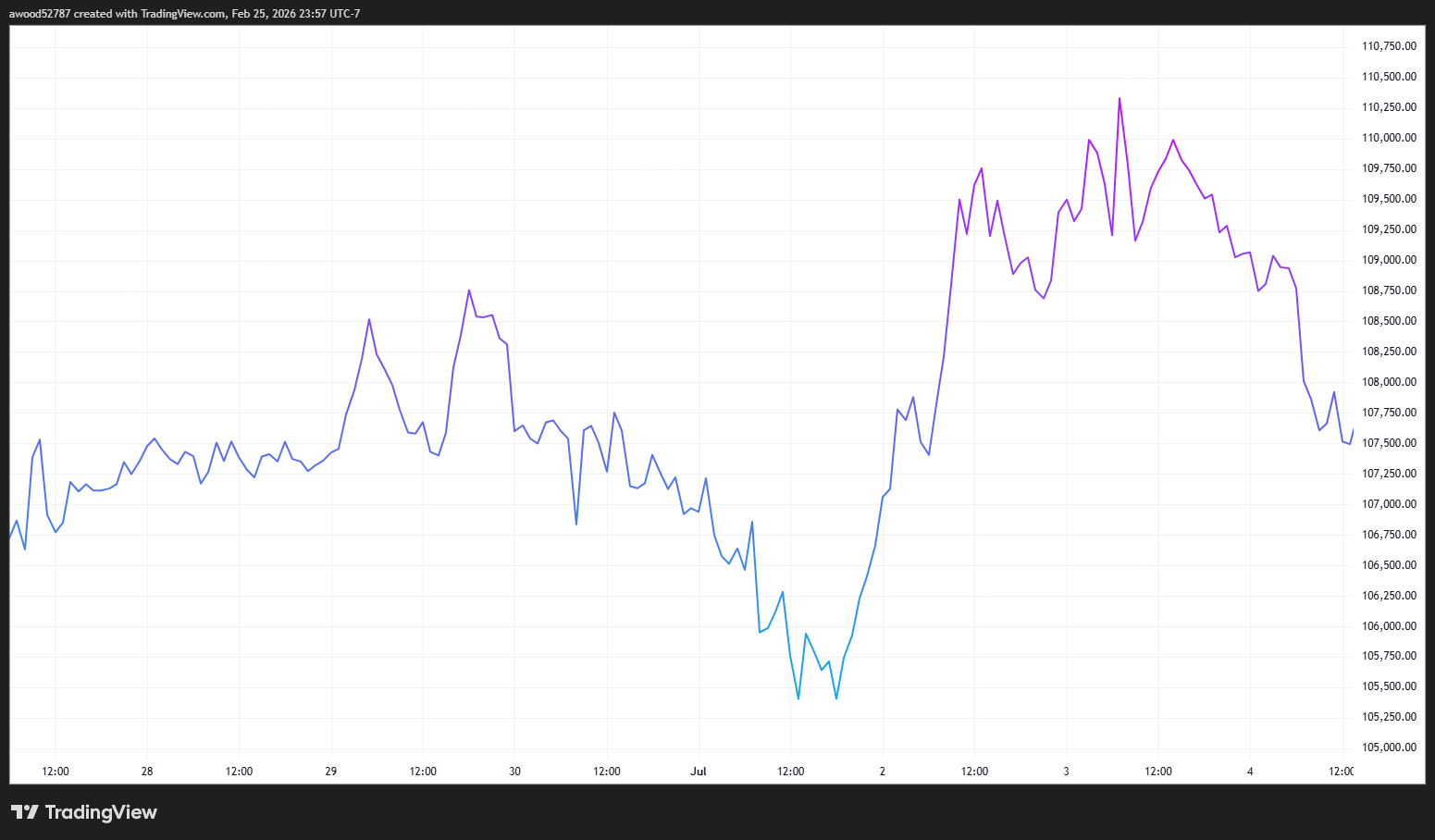1435x840 pixels.
Task: Select the 106,000.00 price scale label
Action: point(1389,626)
